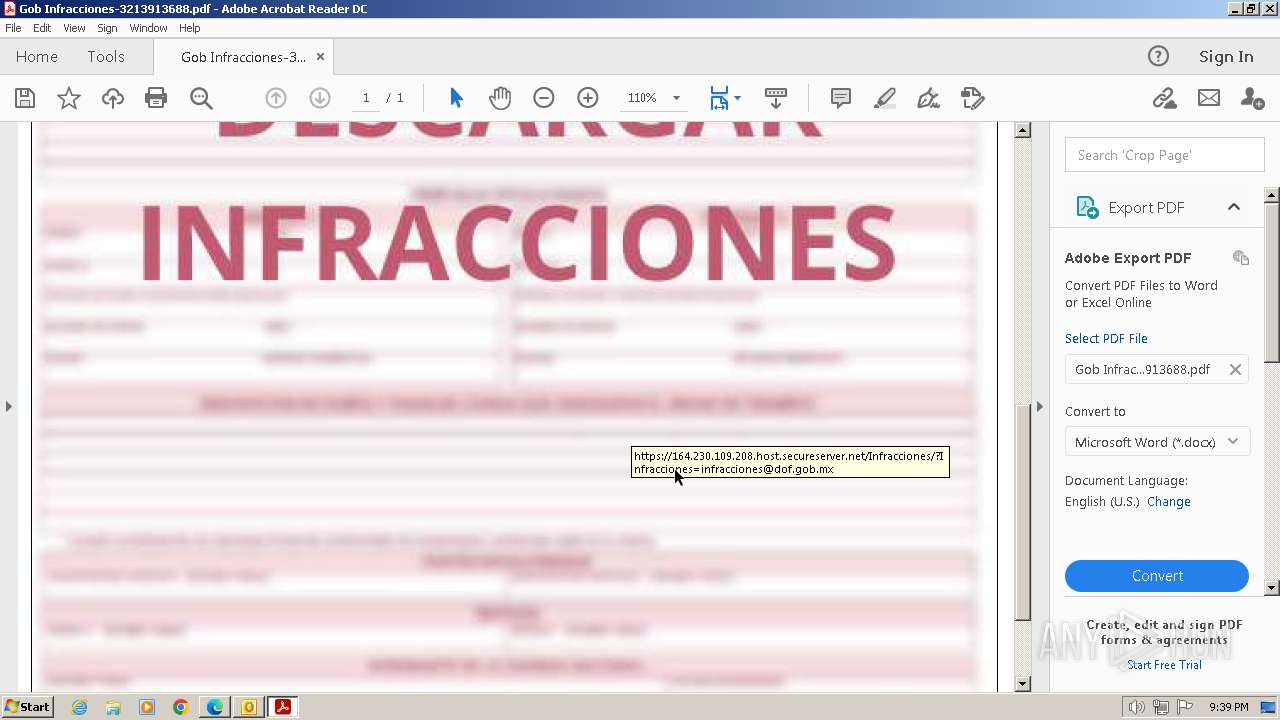This screenshot has height=720, width=1280.
Task: Open the more tools stamp icon
Action: [973, 98]
